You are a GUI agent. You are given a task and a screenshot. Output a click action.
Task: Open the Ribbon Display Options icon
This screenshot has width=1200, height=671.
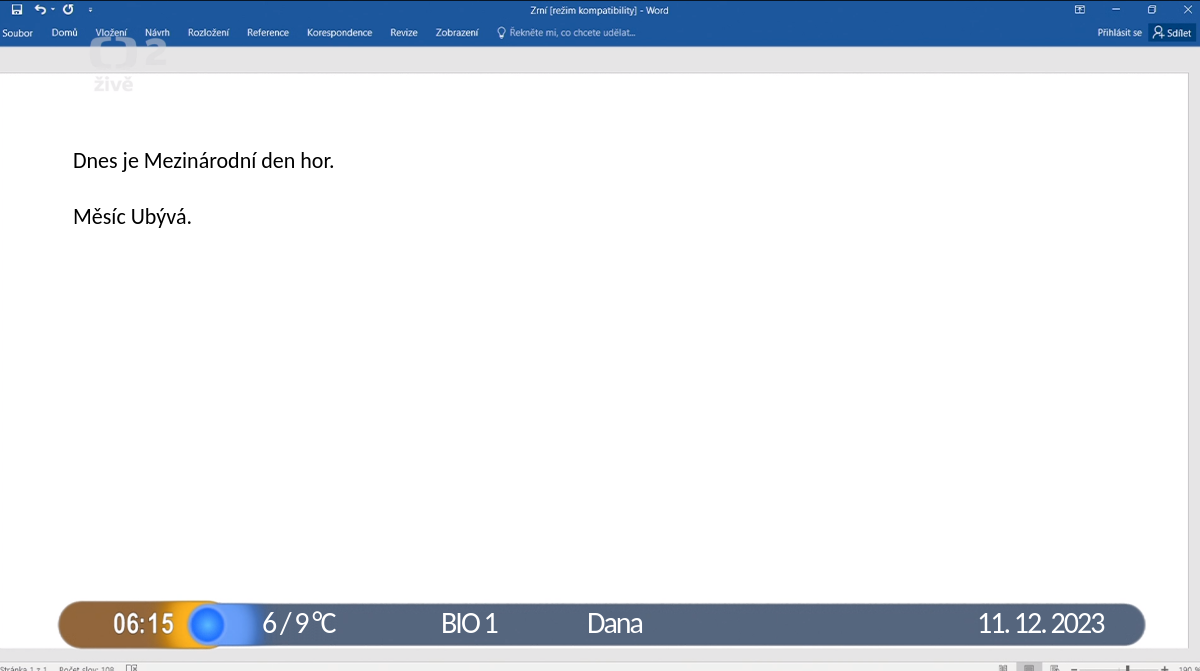coord(1080,9)
